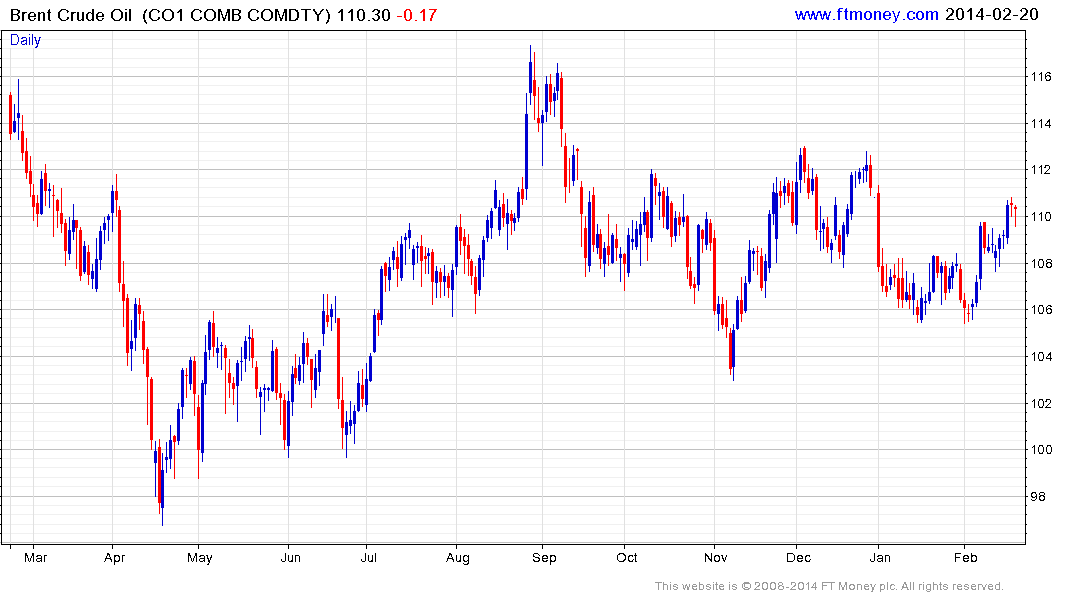This screenshot has width=1075, height=600.
Task: Click the 110 price axis label
Action: pyautogui.click(x=1041, y=217)
